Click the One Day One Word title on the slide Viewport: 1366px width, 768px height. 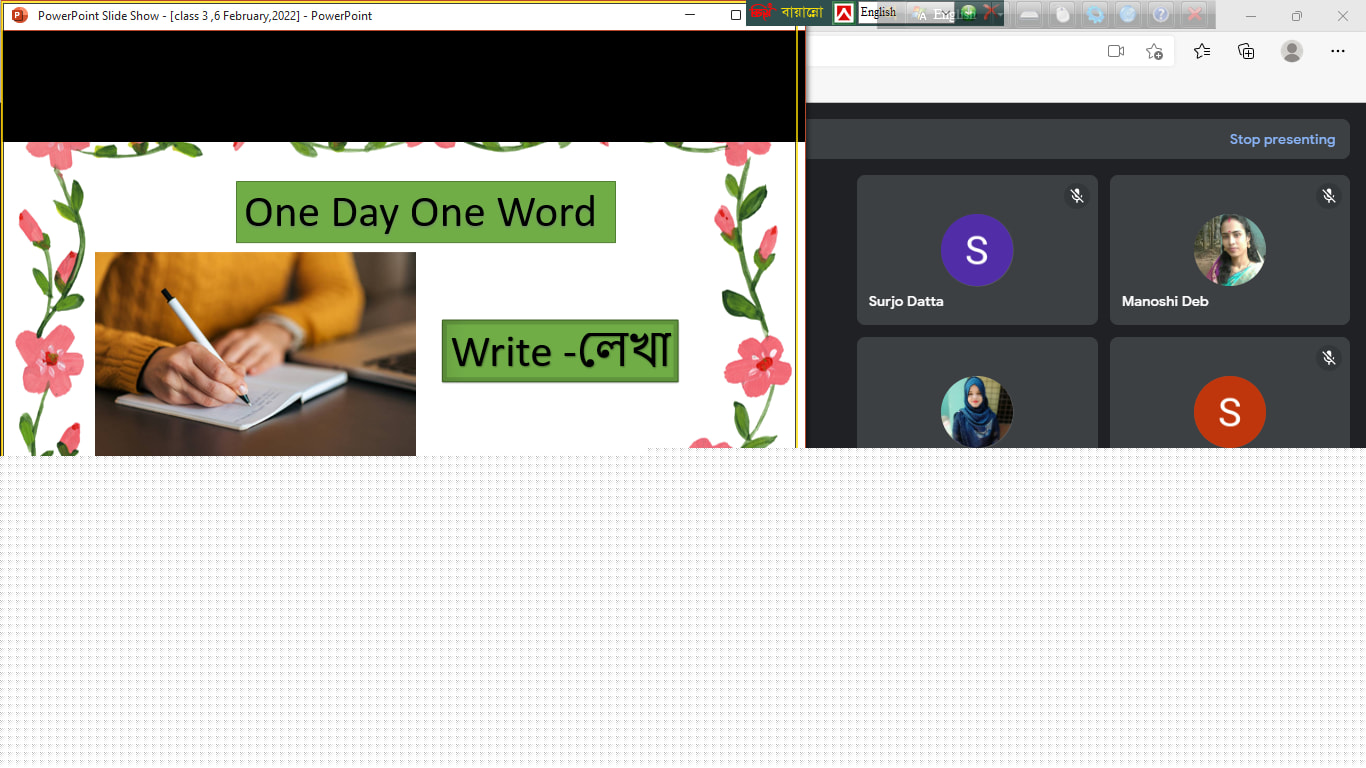pos(425,212)
